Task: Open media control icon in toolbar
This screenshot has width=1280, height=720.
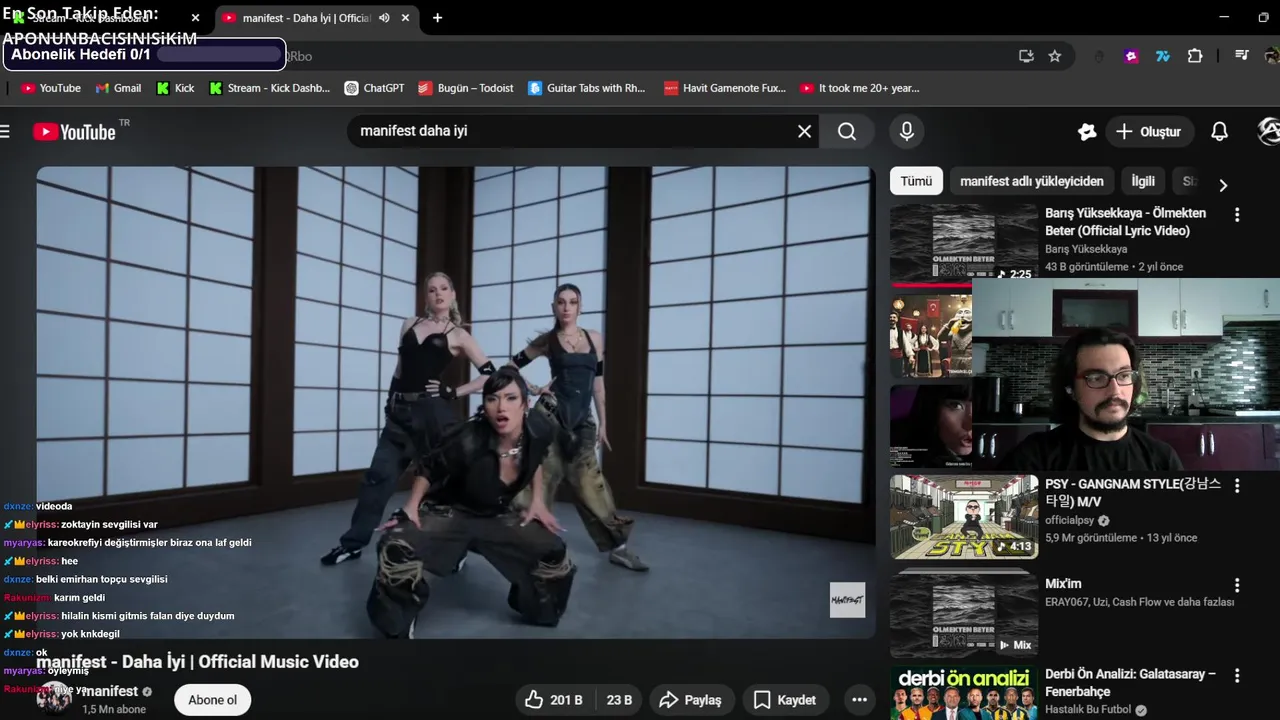Action: point(1241,56)
